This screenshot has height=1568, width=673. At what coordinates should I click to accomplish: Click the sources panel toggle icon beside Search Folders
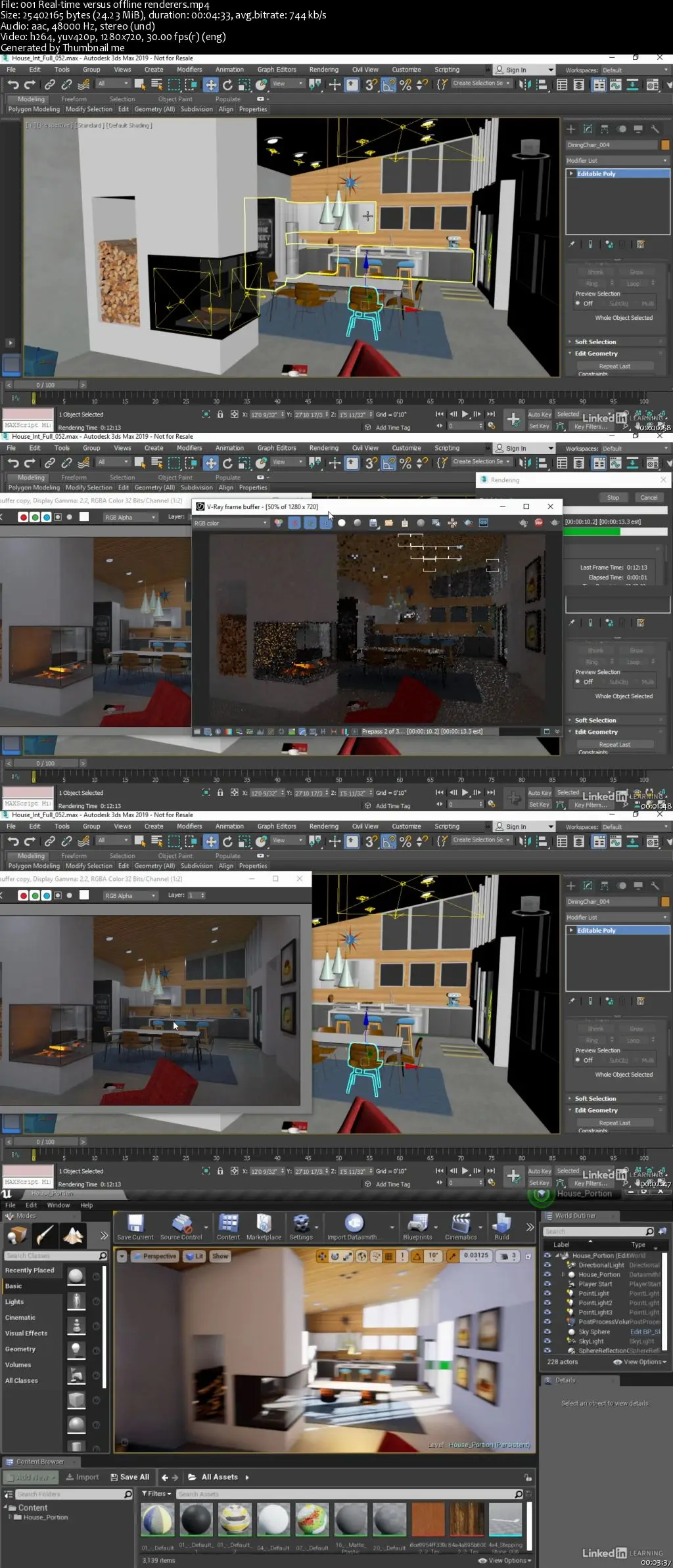pyautogui.click(x=8, y=1494)
